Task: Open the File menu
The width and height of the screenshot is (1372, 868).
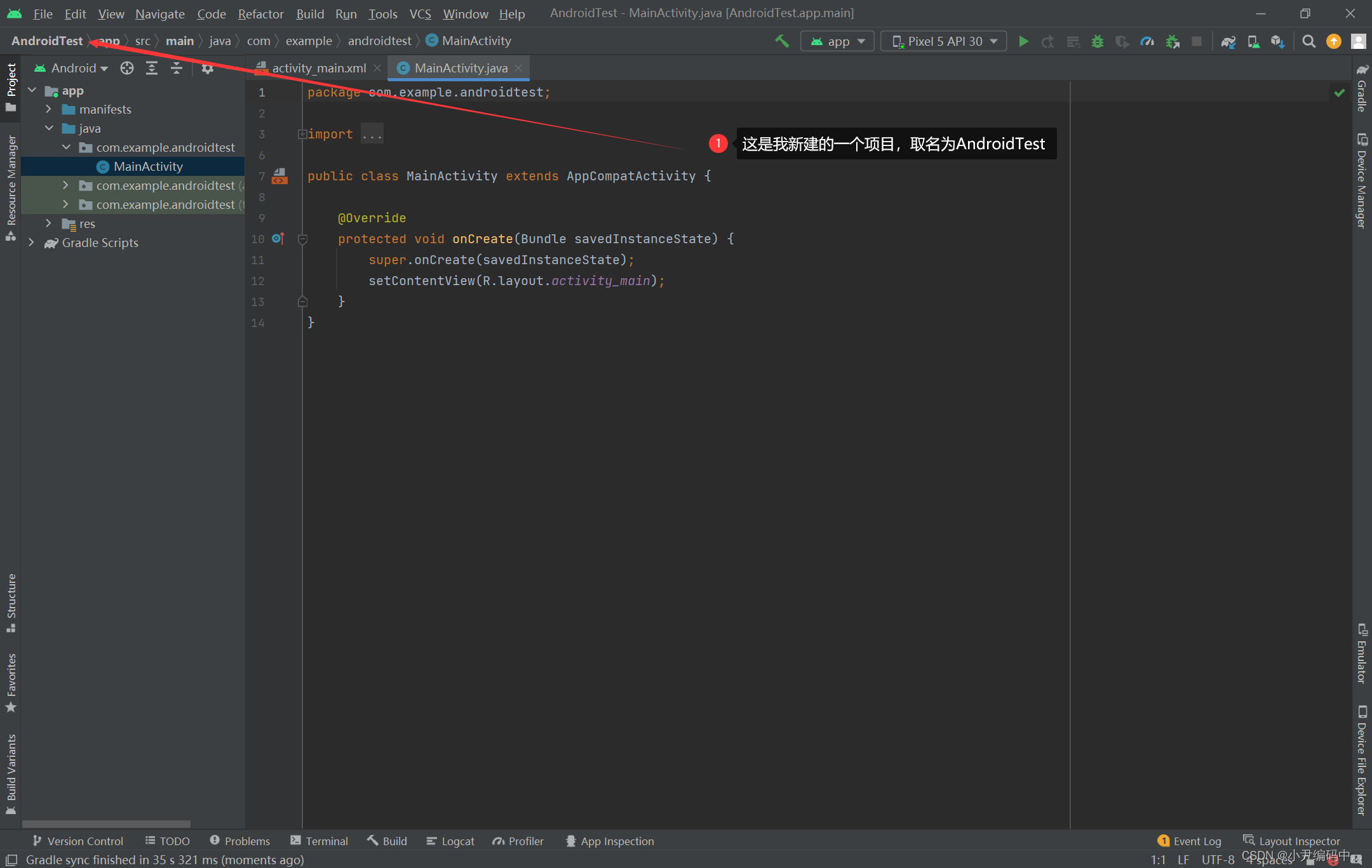Action: tap(43, 13)
